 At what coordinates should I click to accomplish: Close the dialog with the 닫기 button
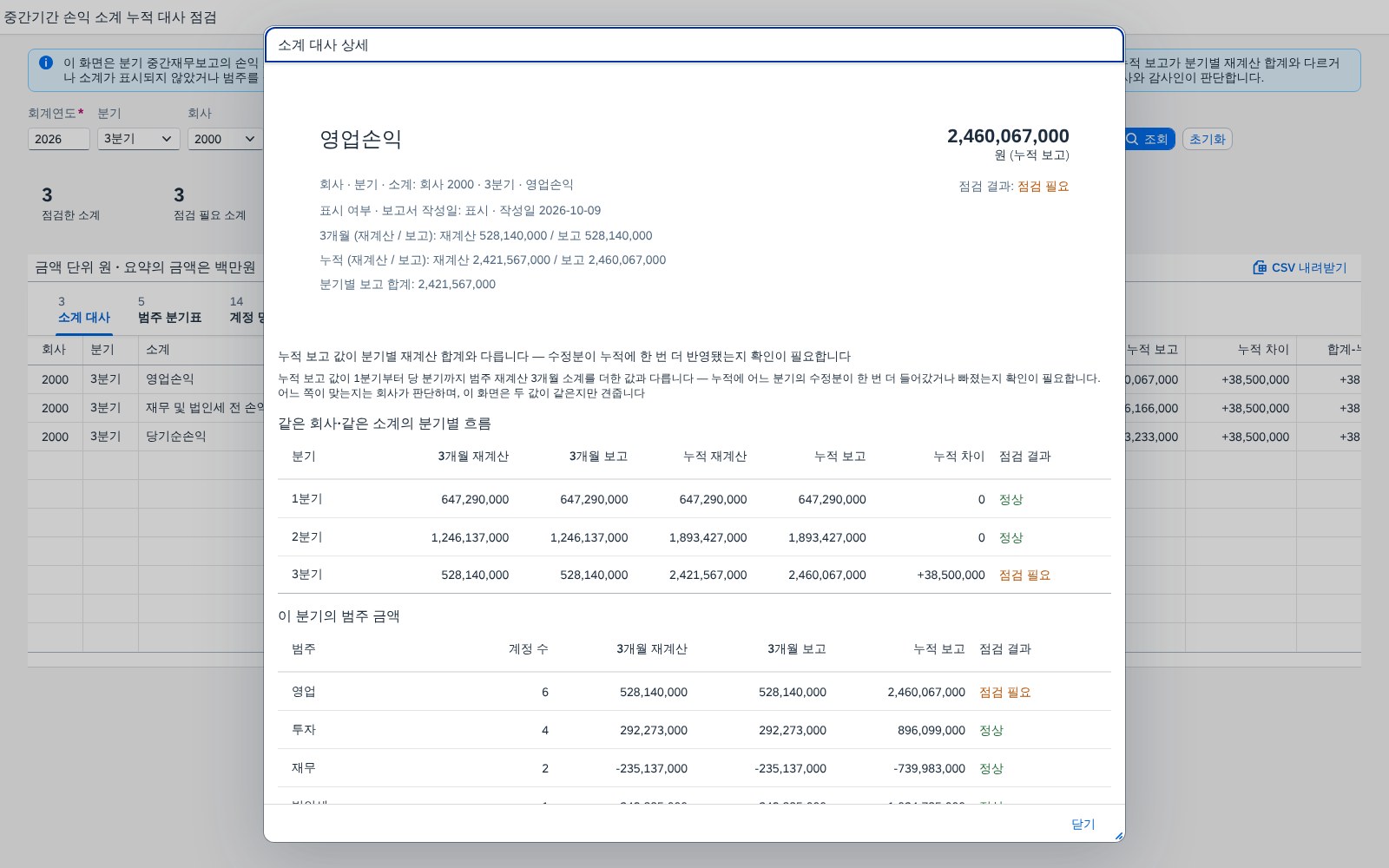tap(1083, 824)
